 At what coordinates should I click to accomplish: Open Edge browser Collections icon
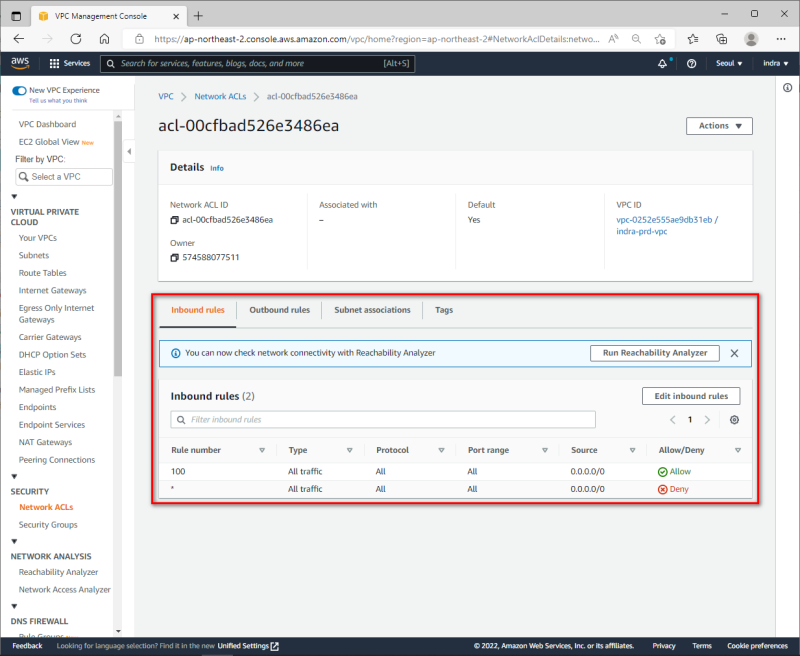pos(721,38)
